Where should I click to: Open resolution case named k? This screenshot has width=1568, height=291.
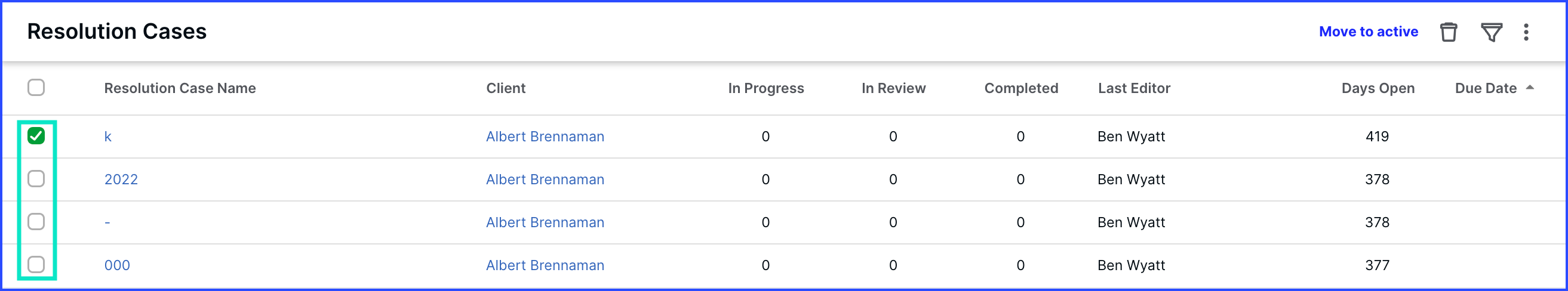[107, 137]
